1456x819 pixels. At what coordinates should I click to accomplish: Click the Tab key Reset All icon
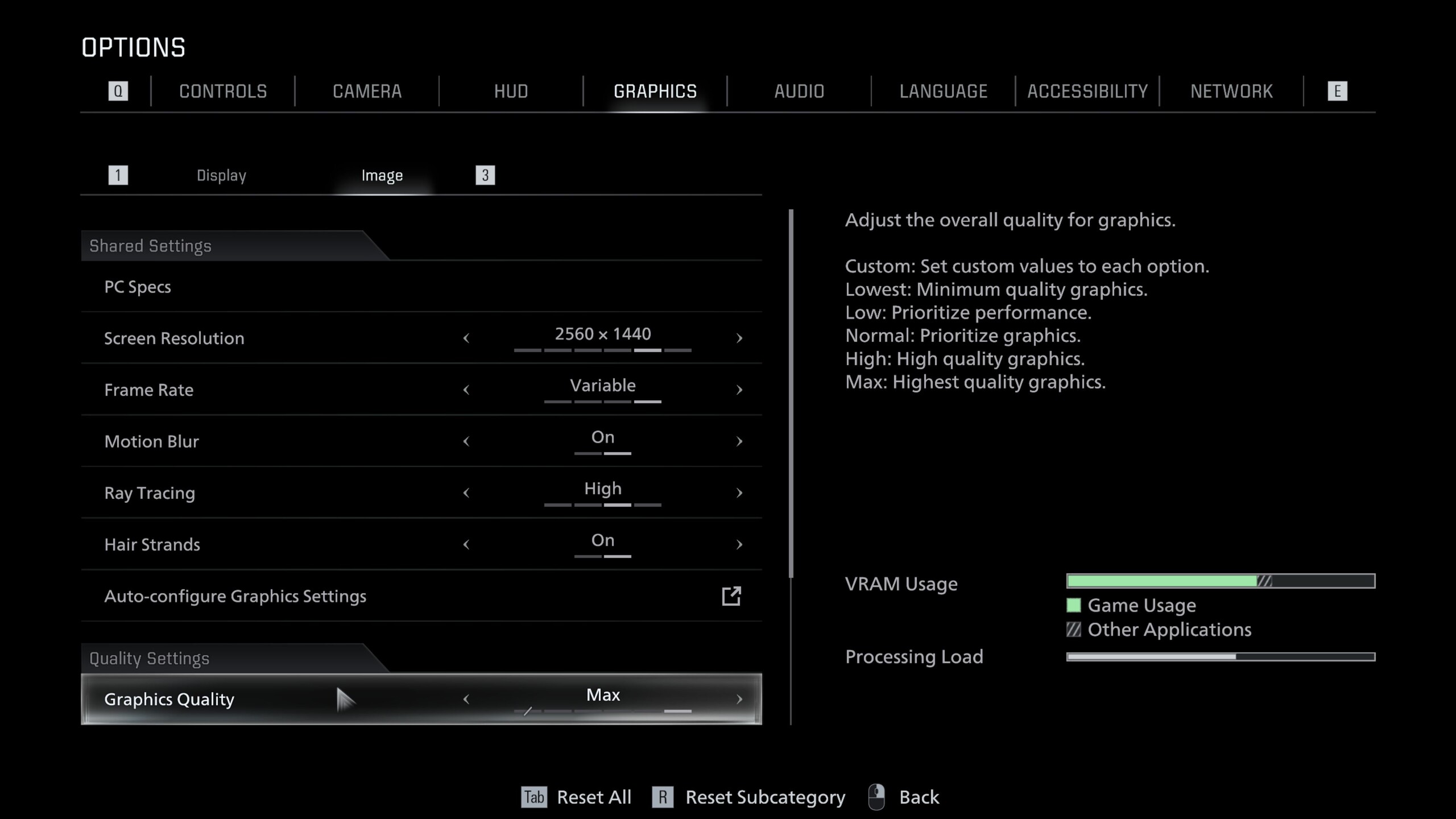(x=533, y=797)
